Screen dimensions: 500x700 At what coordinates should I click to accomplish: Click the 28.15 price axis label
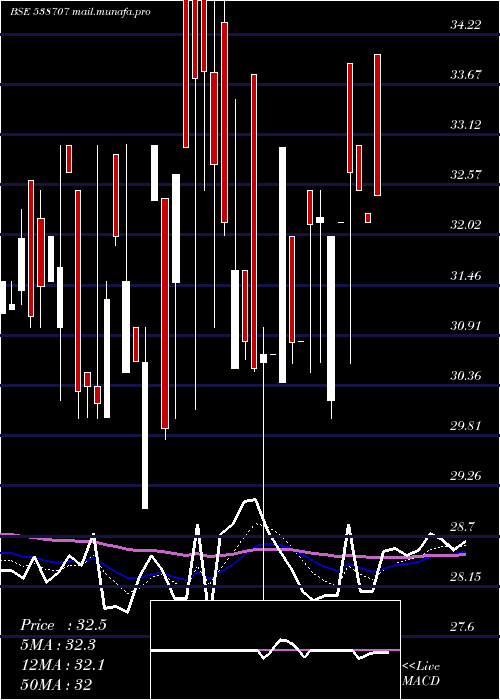pyautogui.click(x=466, y=577)
